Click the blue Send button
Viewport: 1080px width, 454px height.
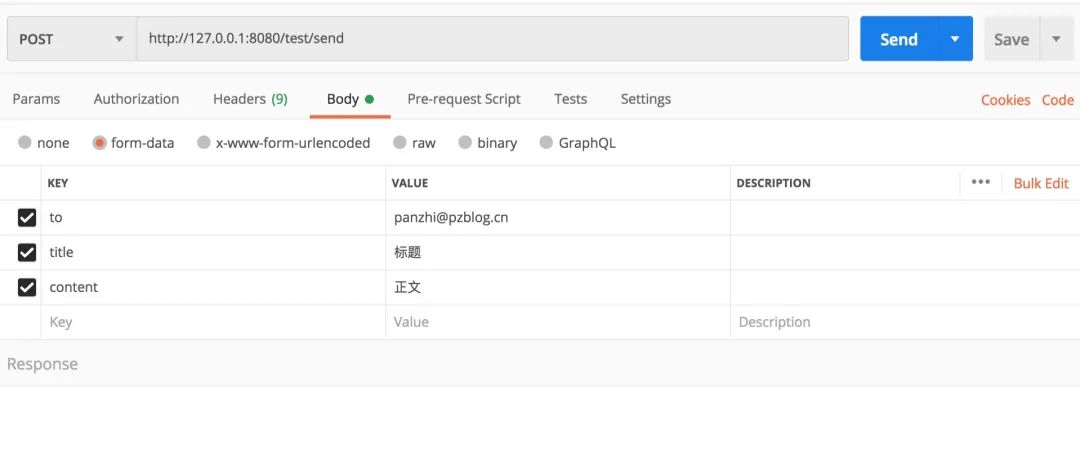coord(898,39)
